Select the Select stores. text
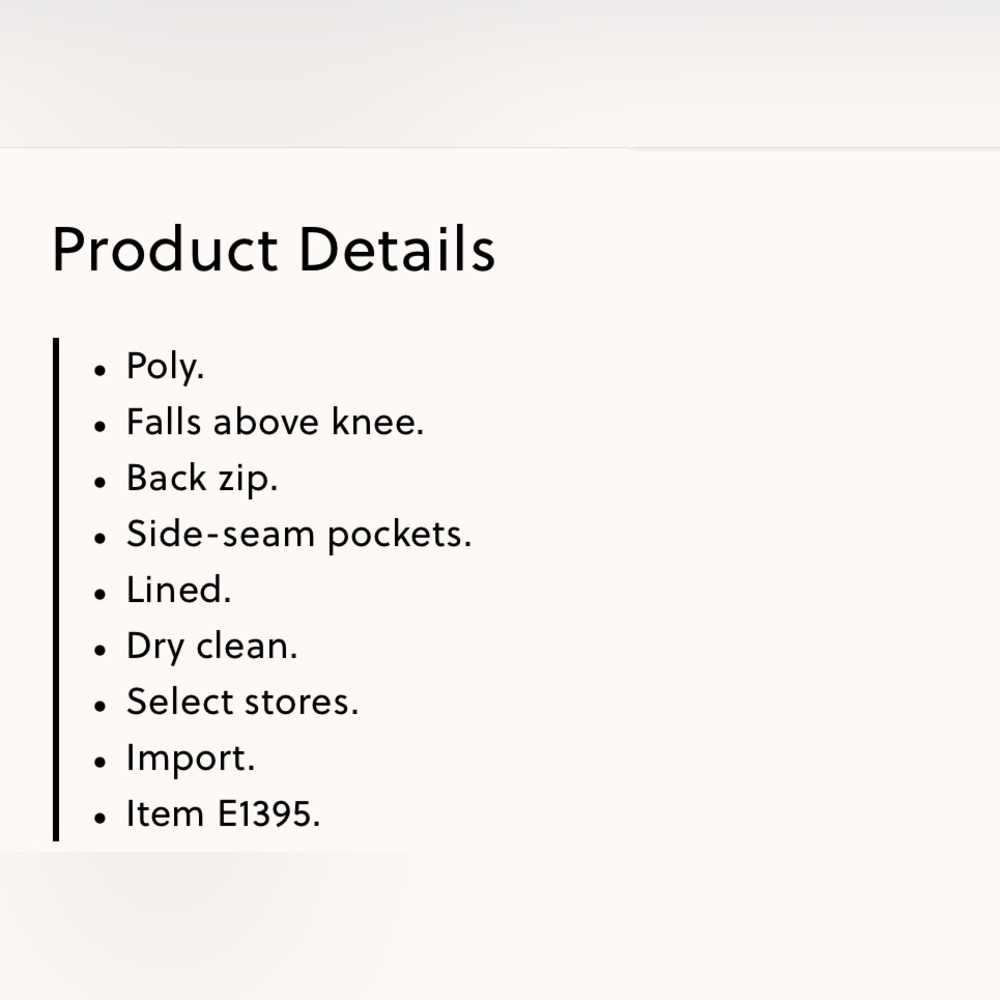The height and width of the screenshot is (1000, 1000). (x=242, y=702)
